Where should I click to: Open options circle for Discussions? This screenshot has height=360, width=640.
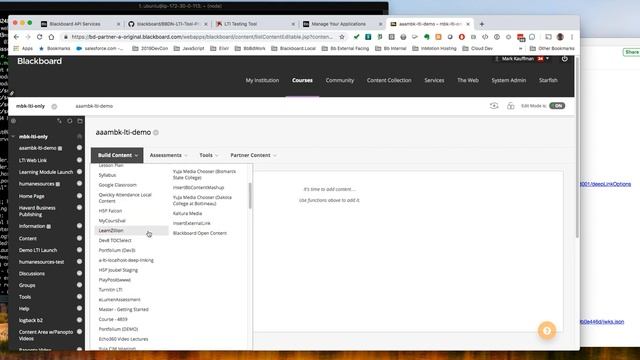pyautogui.click(x=80, y=273)
